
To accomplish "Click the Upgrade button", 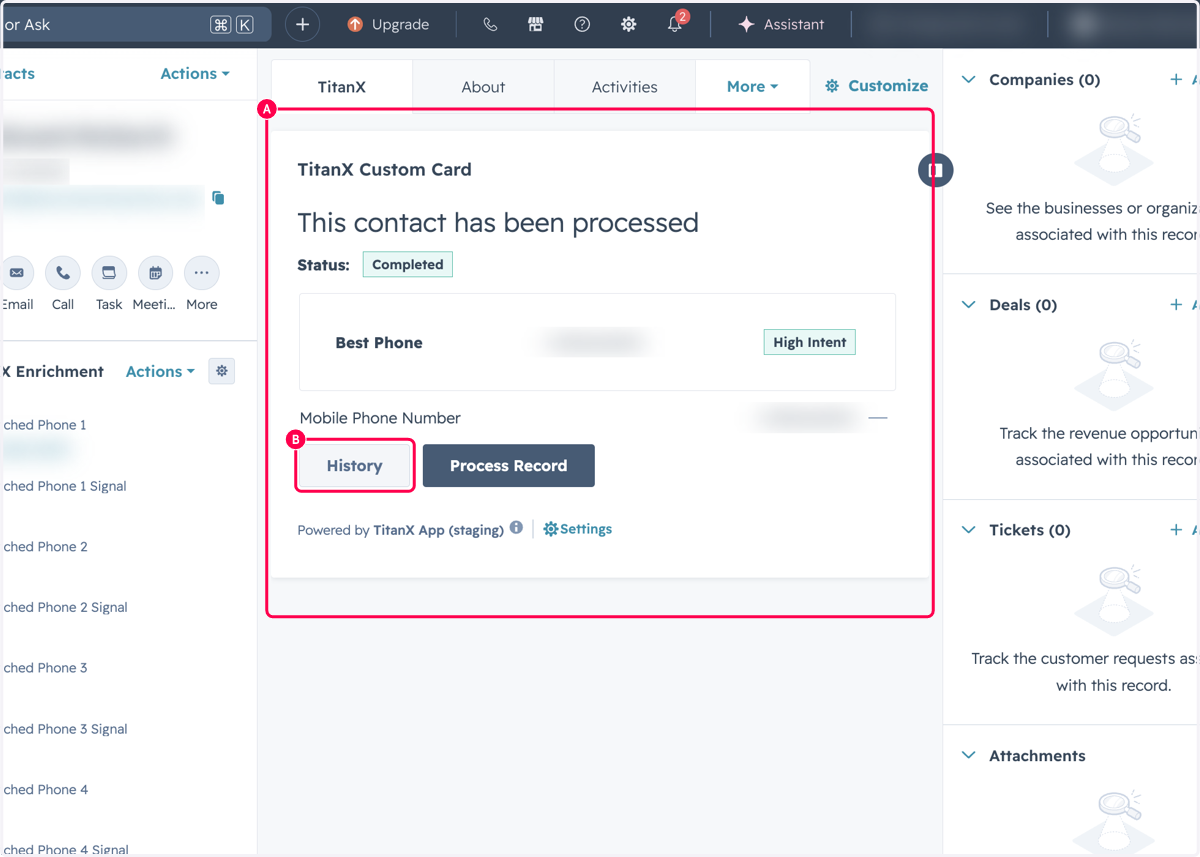I will [388, 25].
